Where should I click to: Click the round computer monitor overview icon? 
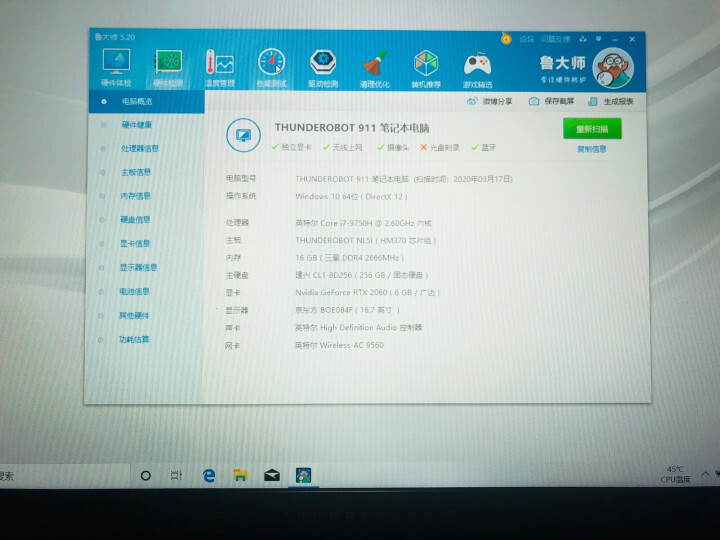243,135
